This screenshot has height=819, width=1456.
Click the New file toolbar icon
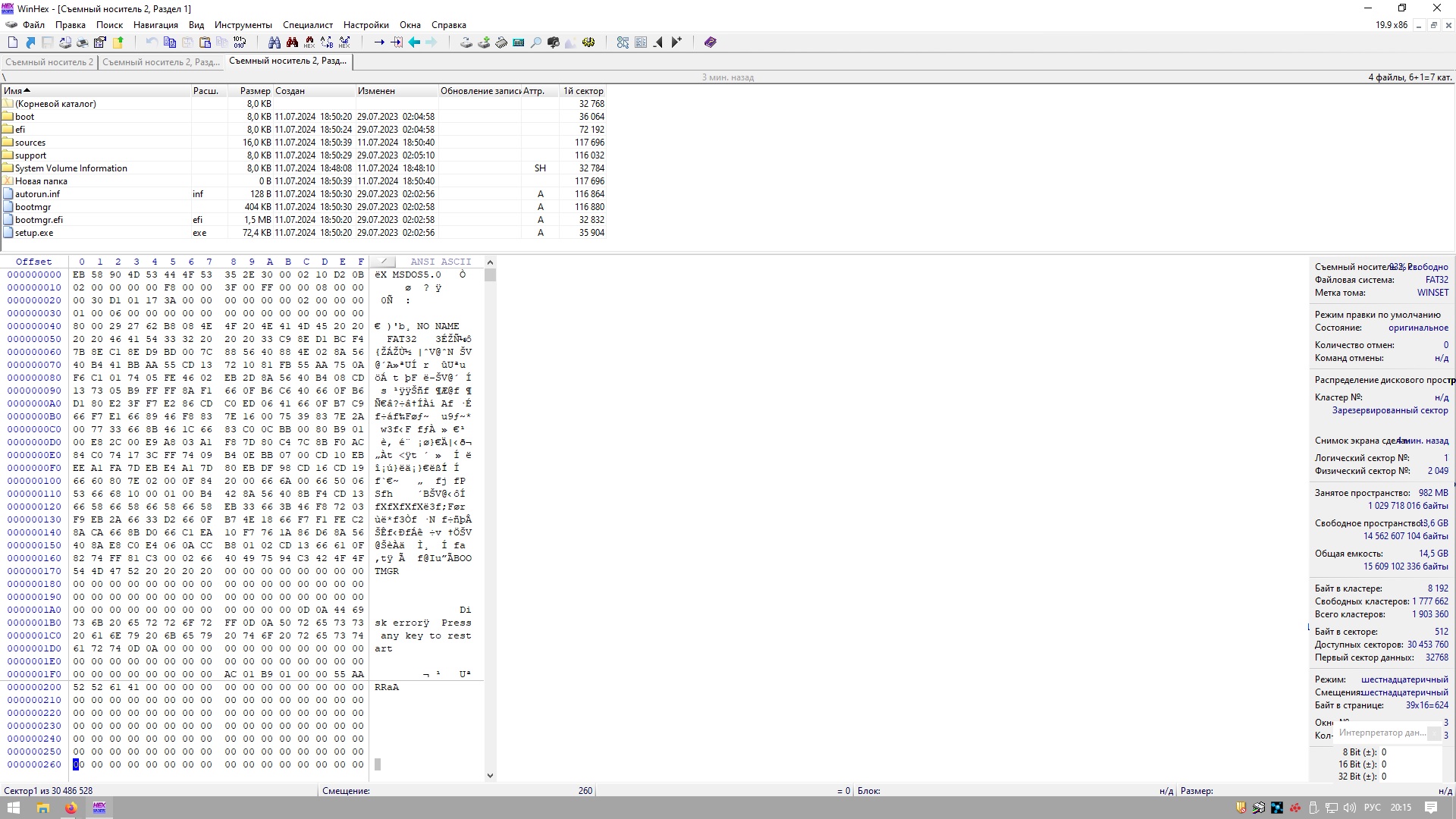coord(13,42)
